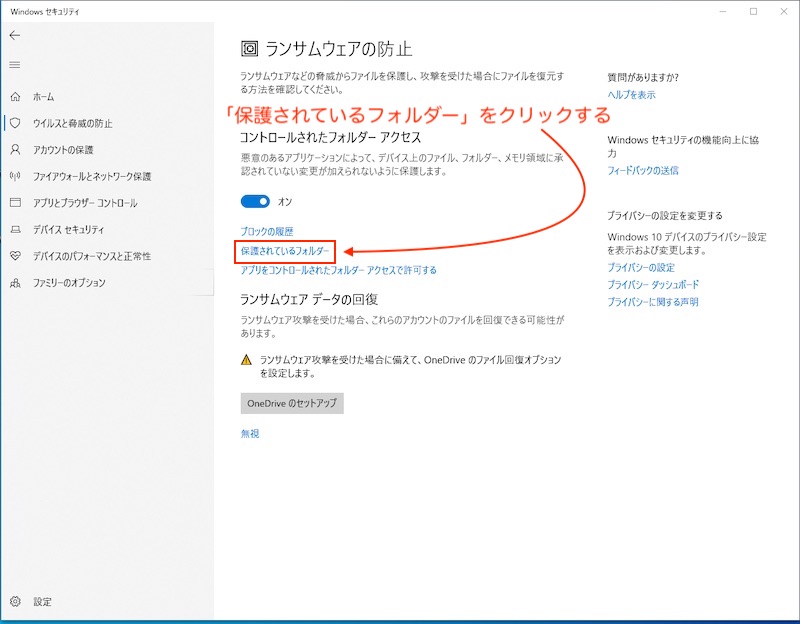This screenshot has height=624, width=800.
Task: Click 質問がありますか? text
Action: (643, 77)
